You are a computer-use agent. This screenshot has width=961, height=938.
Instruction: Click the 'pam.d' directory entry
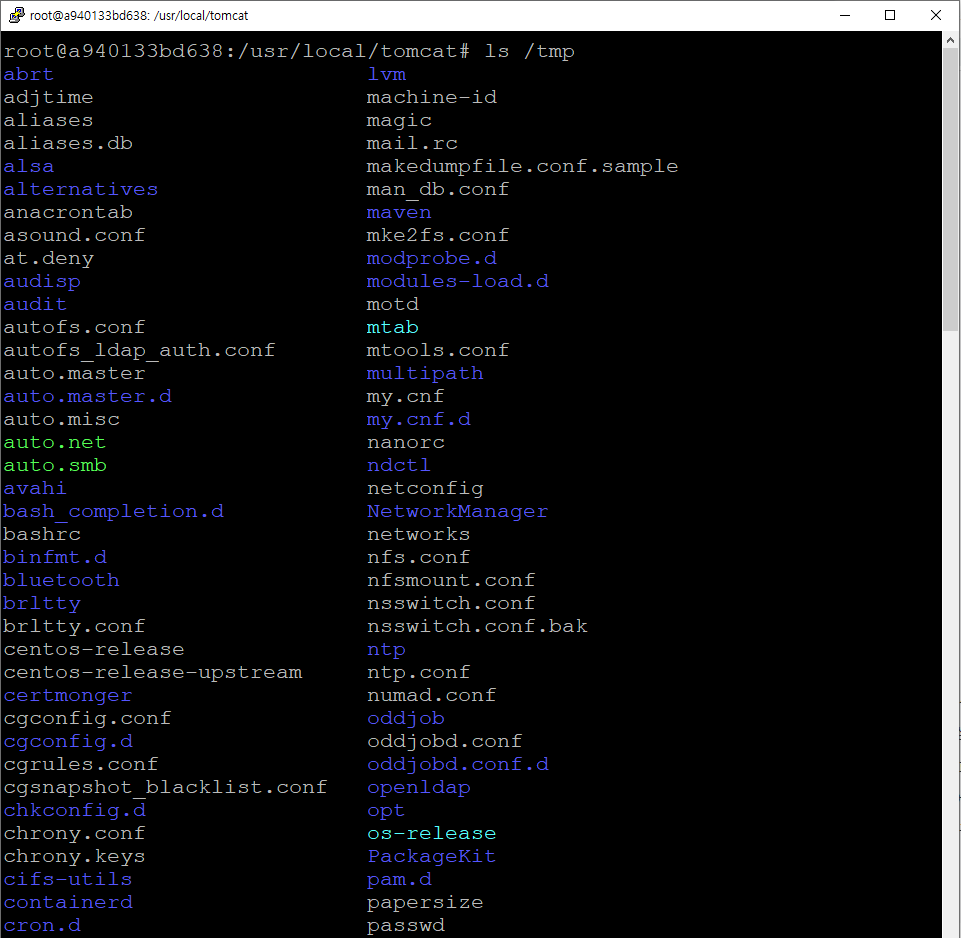coord(399,880)
